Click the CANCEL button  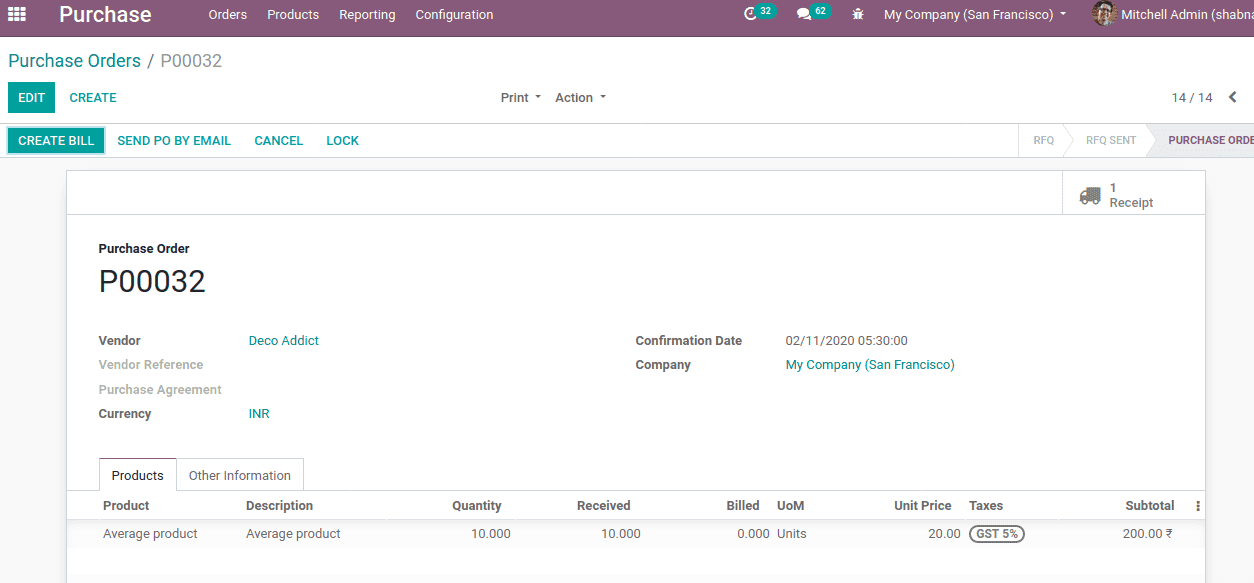pyautogui.click(x=279, y=141)
